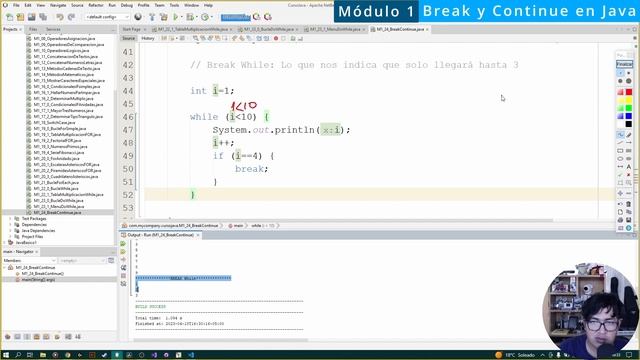Open Run Project dropdown arrow
This screenshot has height=360, width=640.
(182, 17)
